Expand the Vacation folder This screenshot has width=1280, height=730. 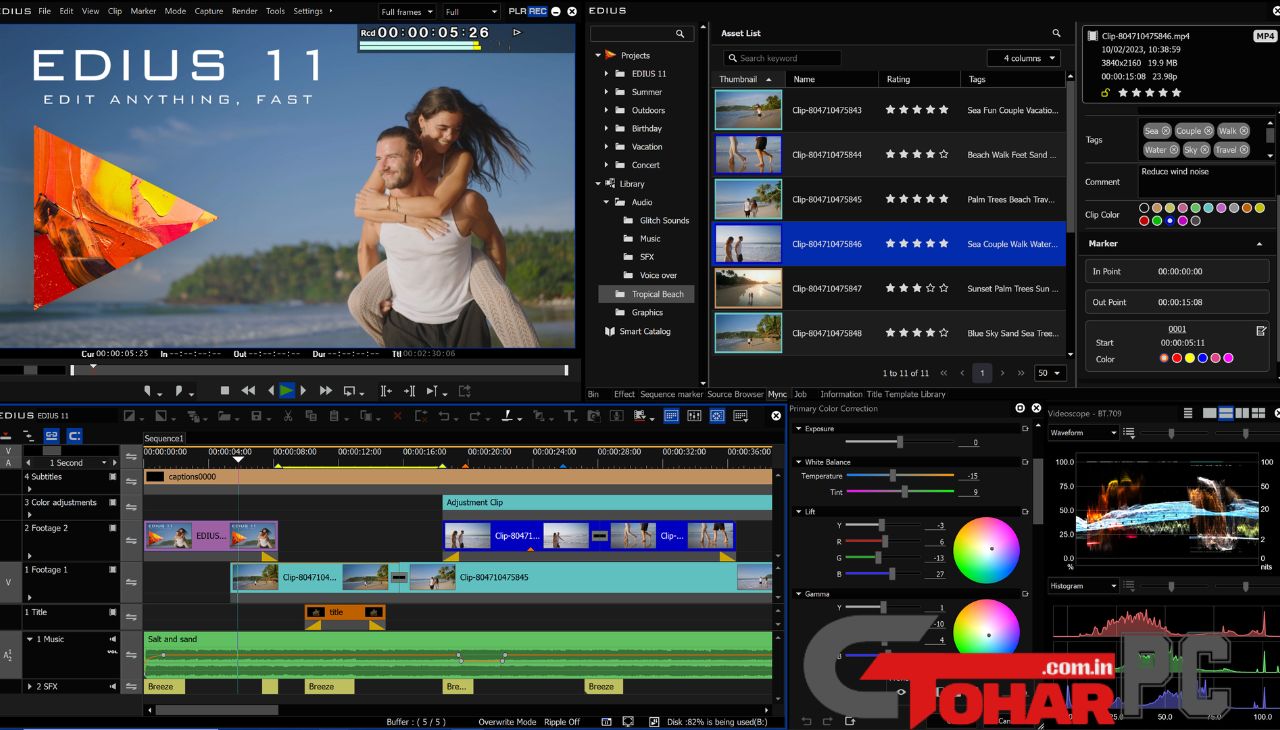pyautogui.click(x=606, y=147)
